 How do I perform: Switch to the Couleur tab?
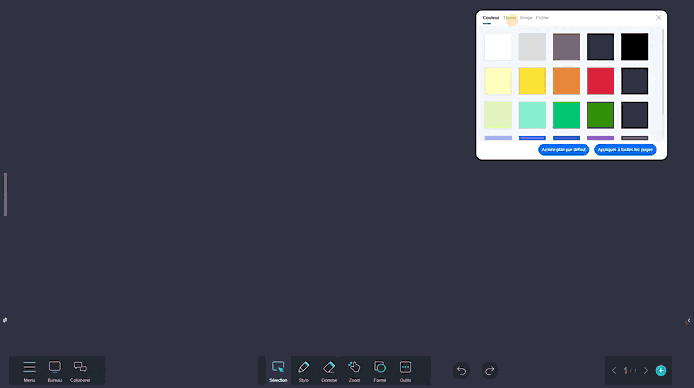click(x=491, y=18)
